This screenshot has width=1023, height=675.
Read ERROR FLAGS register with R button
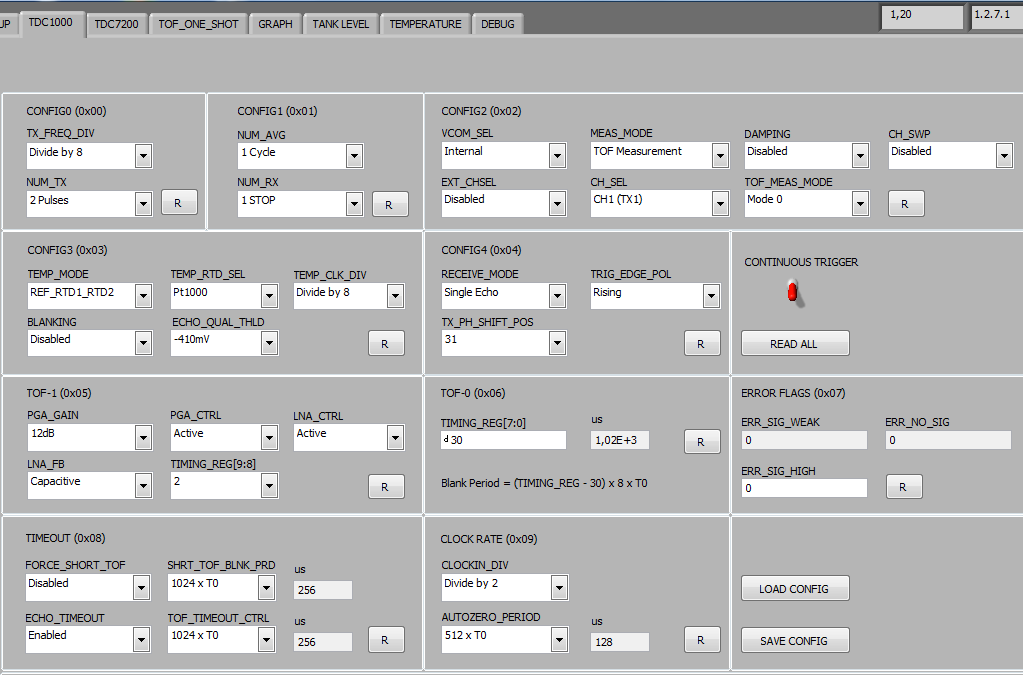[x=904, y=487]
